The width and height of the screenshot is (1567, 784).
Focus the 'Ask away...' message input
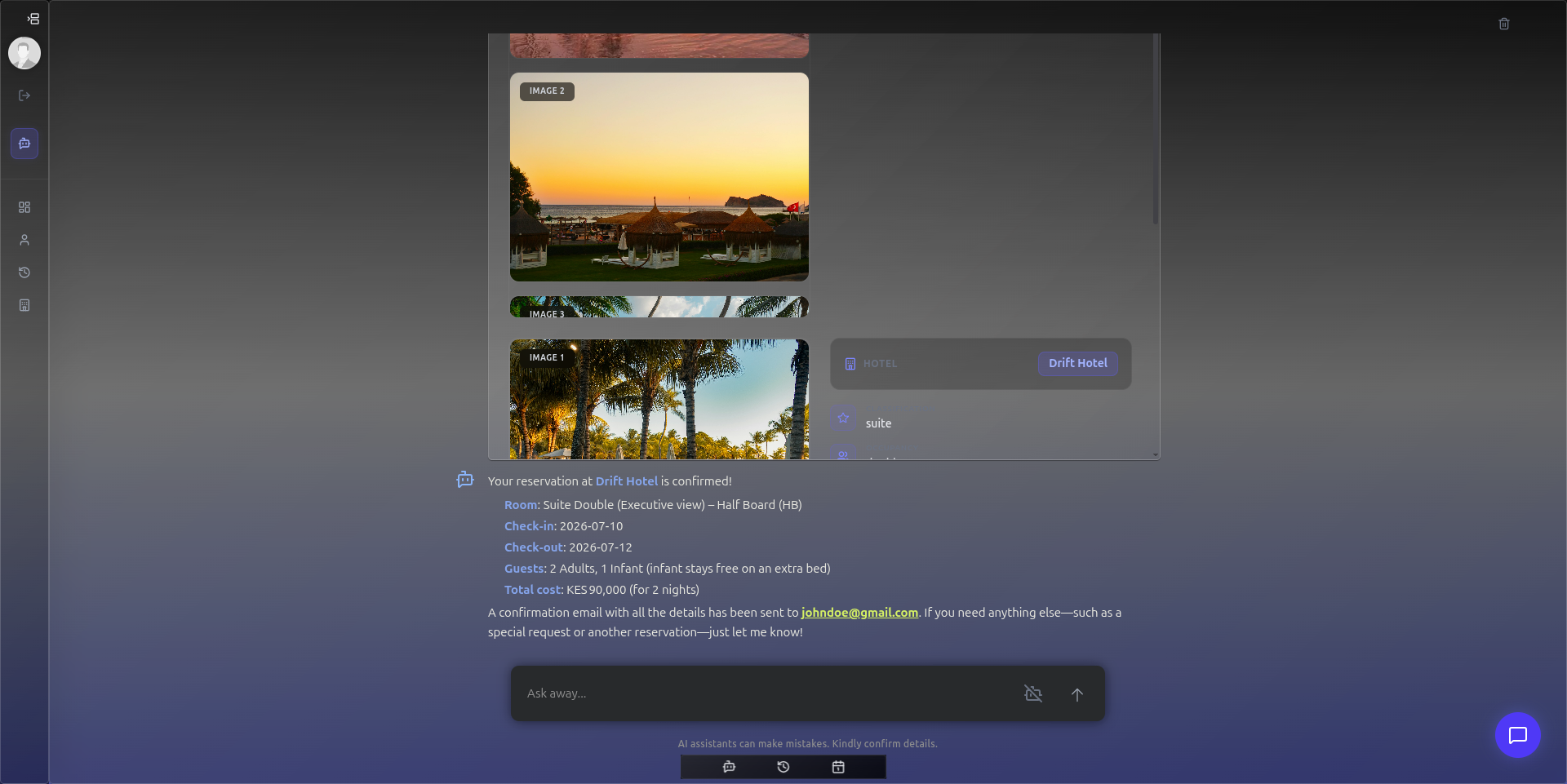(767, 693)
